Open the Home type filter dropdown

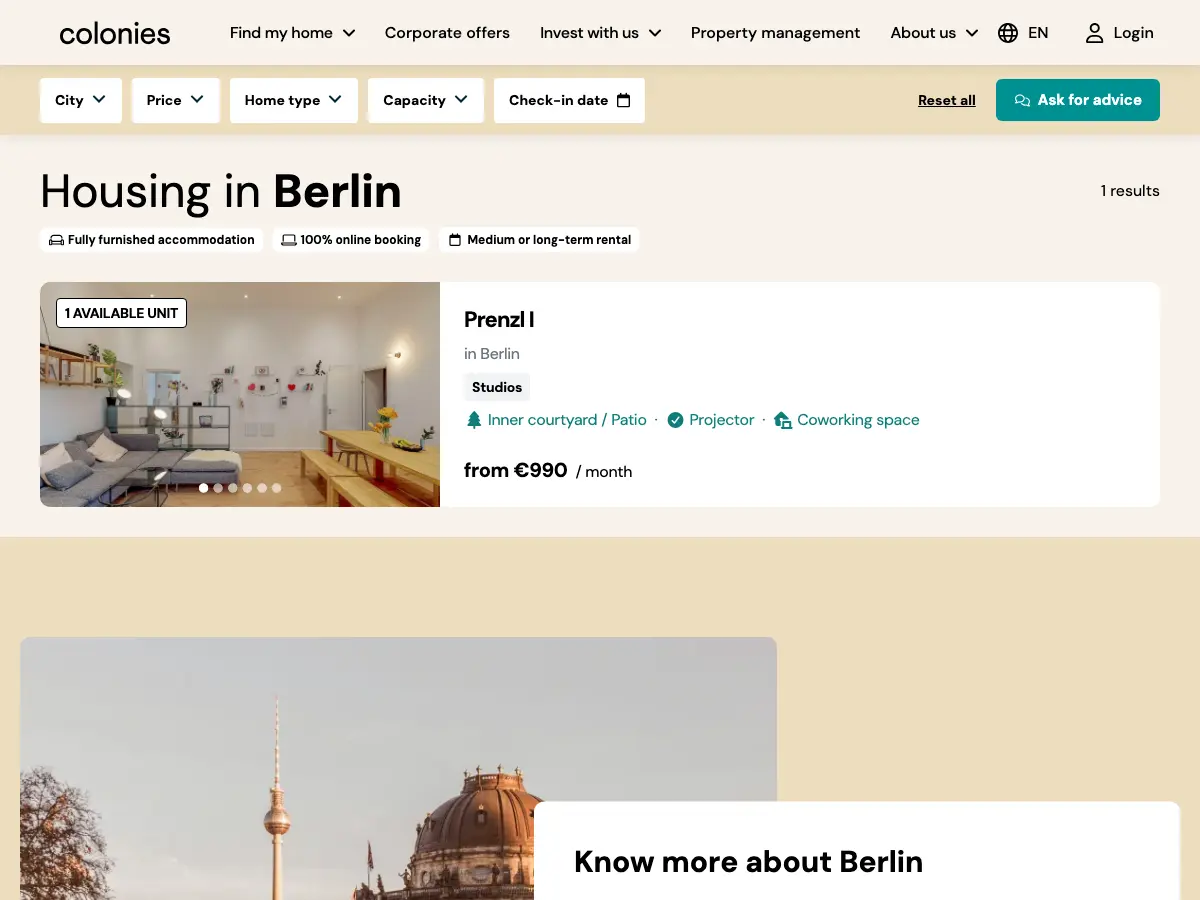click(x=294, y=100)
